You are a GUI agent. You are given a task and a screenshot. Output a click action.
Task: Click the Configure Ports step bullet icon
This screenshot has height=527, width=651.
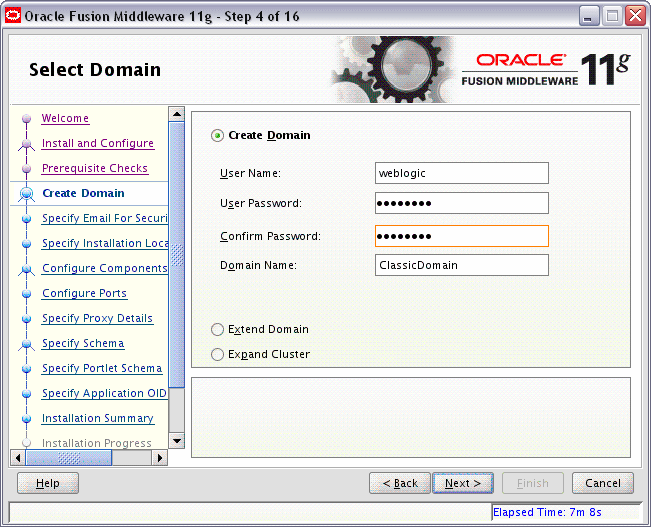pos(27,294)
